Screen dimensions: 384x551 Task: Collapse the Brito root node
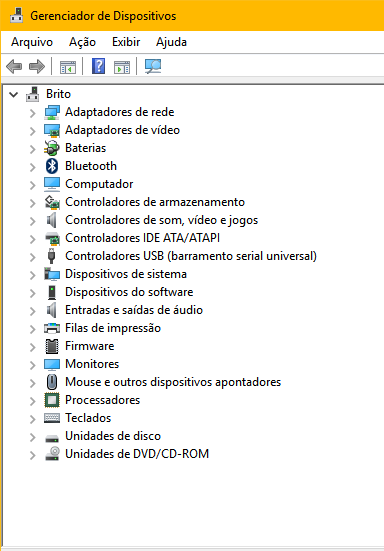(x=13, y=94)
